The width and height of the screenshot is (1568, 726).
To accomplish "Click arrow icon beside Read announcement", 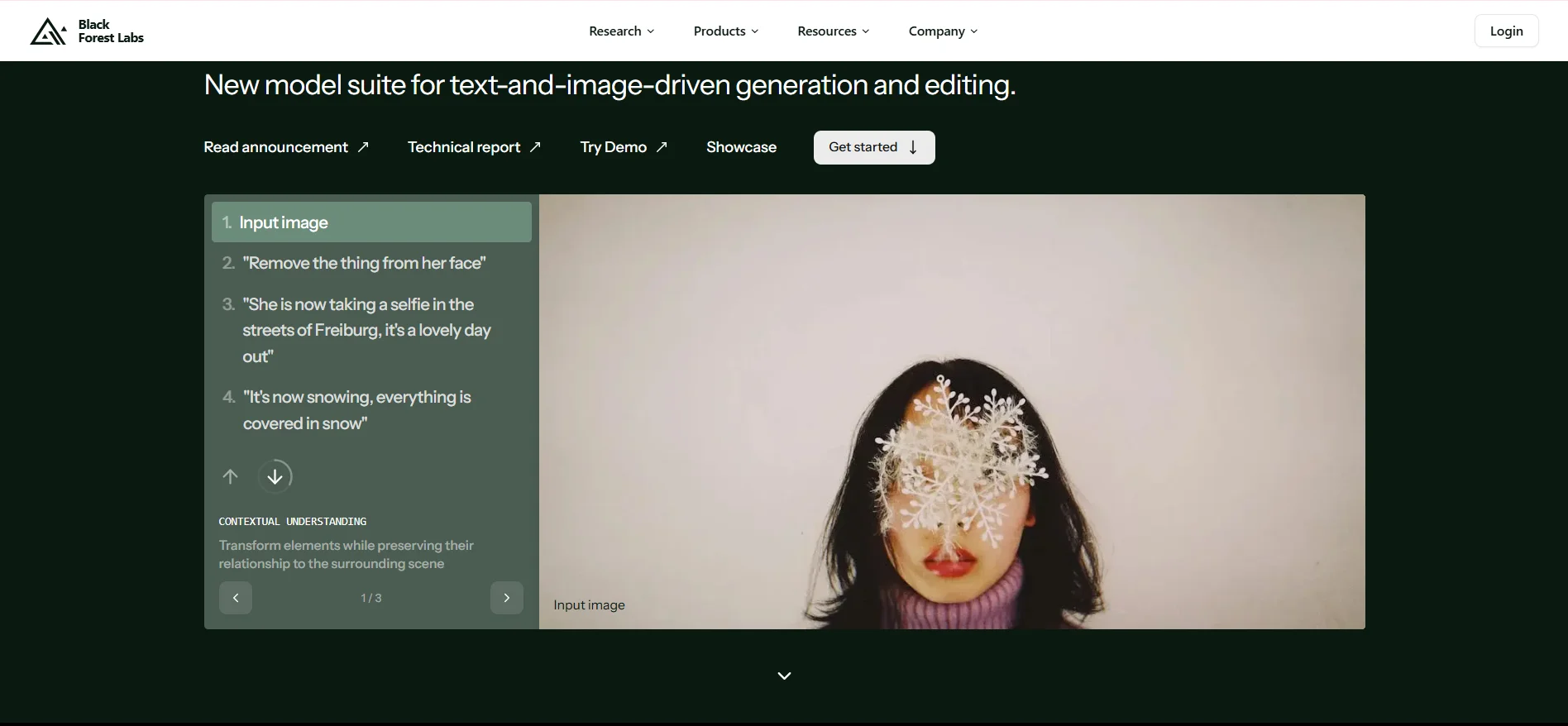I will click(363, 147).
